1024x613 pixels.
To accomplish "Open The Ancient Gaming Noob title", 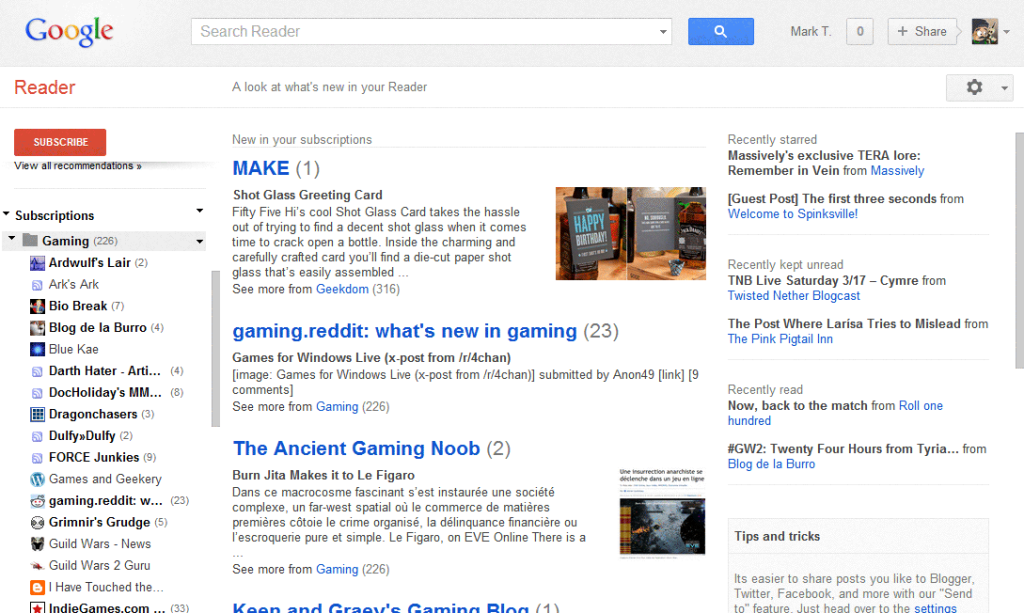I will pos(357,448).
